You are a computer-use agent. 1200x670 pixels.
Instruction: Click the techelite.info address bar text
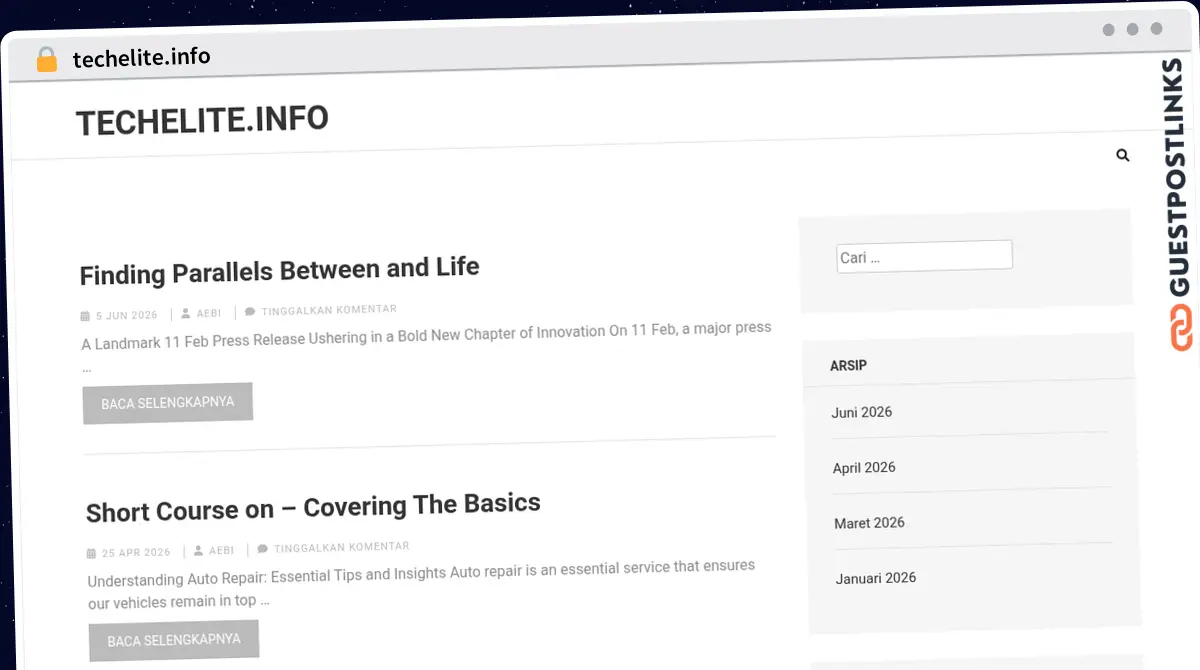(142, 58)
